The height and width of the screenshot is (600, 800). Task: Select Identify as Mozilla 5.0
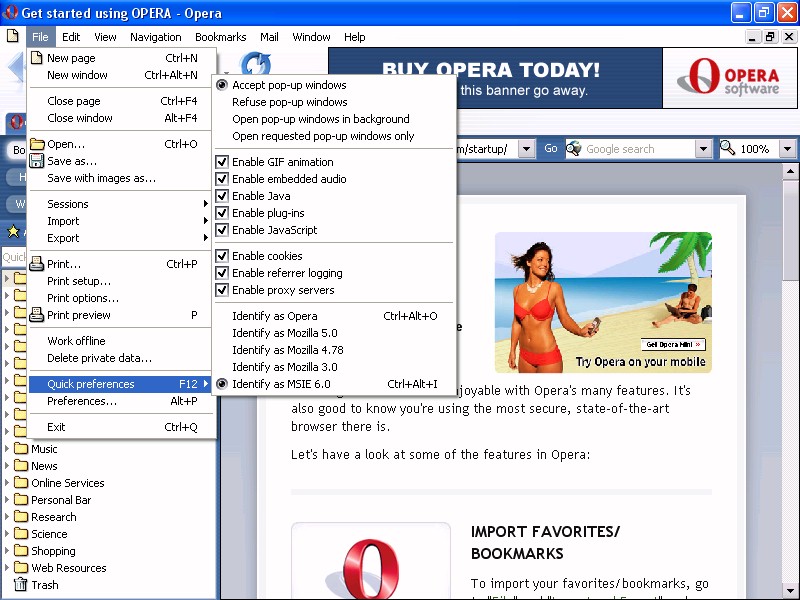pos(334,333)
